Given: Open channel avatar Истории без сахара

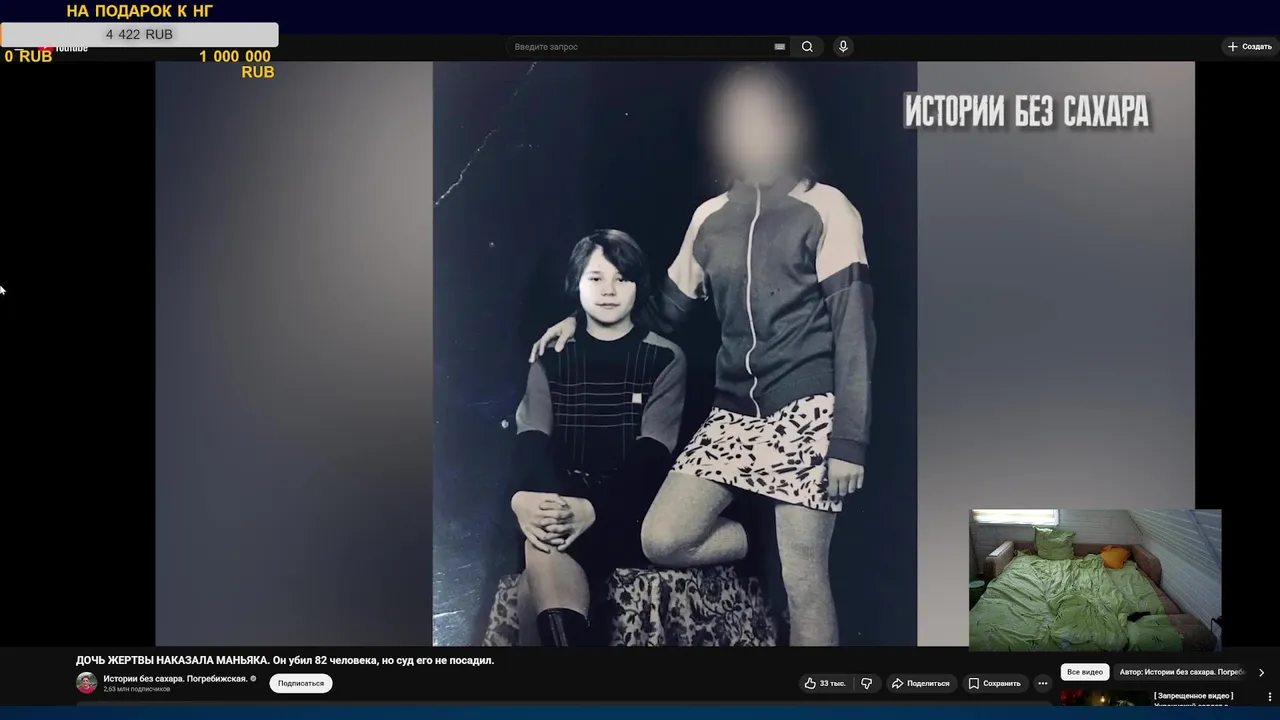Looking at the screenshot, I should click(87, 683).
